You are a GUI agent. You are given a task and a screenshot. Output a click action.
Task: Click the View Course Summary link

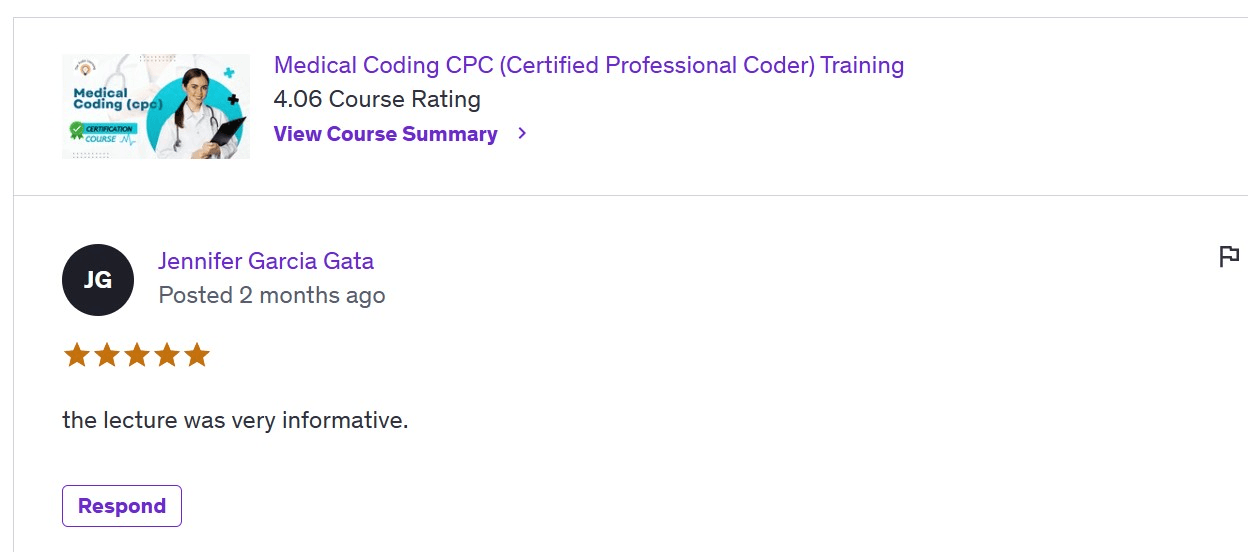[x=385, y=134]
